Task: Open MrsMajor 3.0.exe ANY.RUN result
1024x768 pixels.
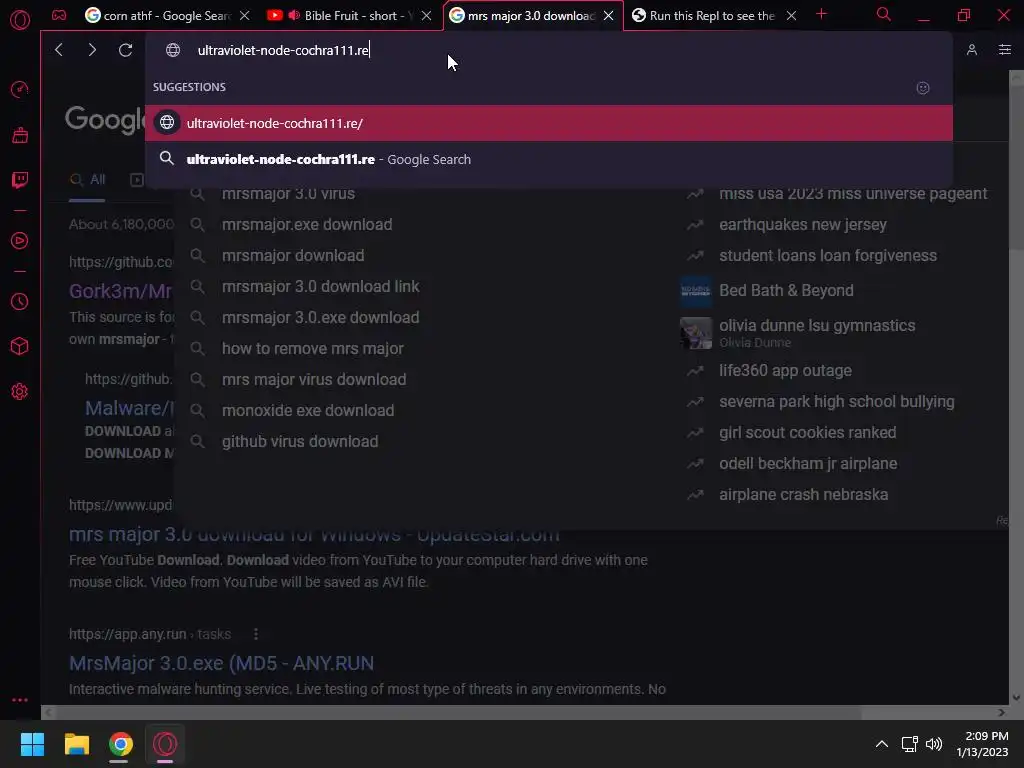Action: click(x=221, y=664)
